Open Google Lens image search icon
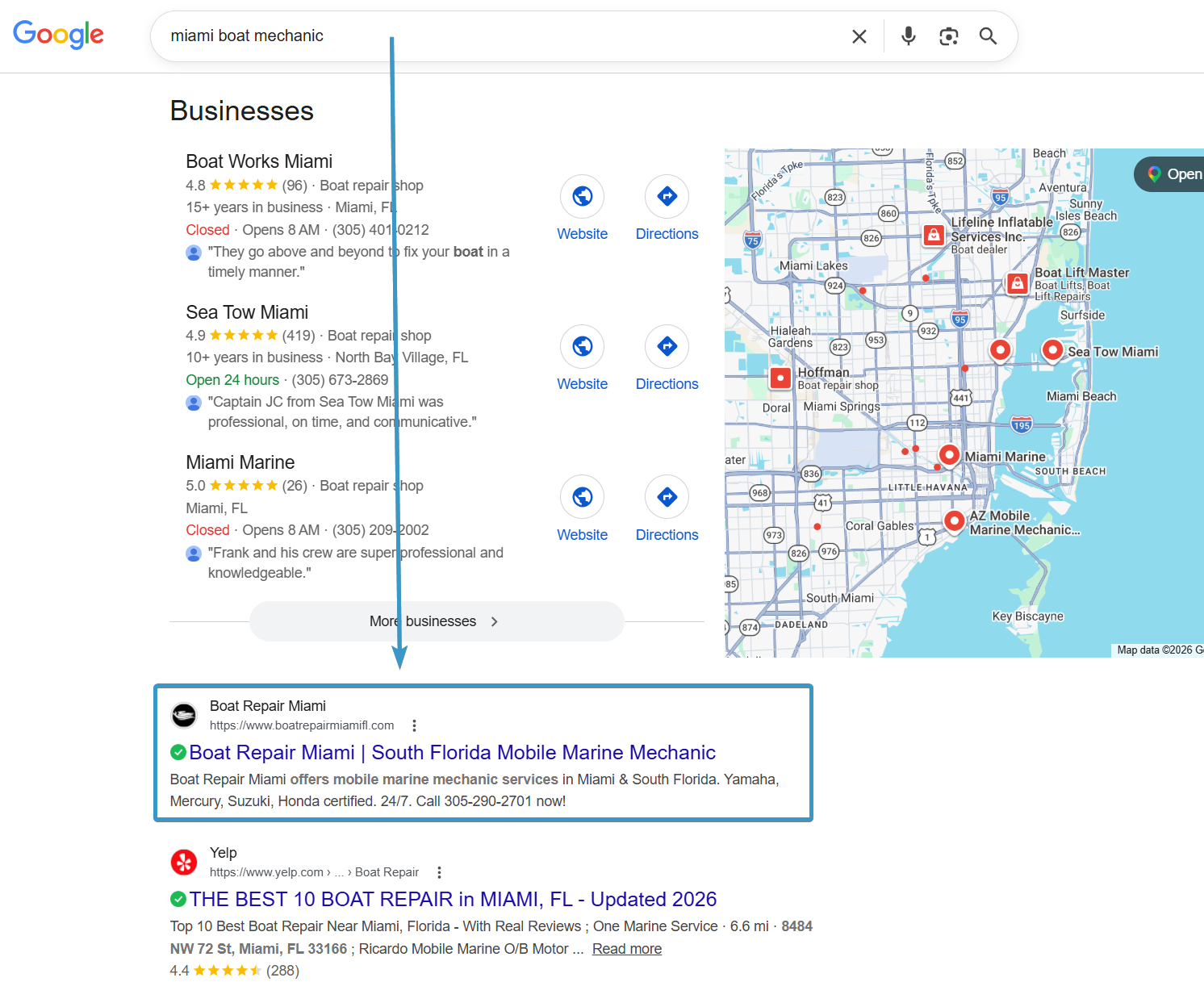The image size is (1204, 982). pos(948,36)
